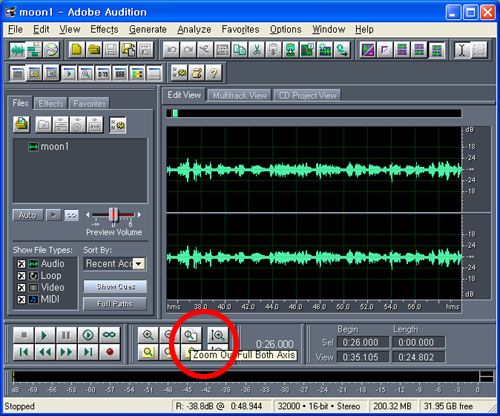Image resolution: width=500 pixels, height=416 pixels.
Task: Click the Preview Volume right arrow
Action: pos(139,215)
